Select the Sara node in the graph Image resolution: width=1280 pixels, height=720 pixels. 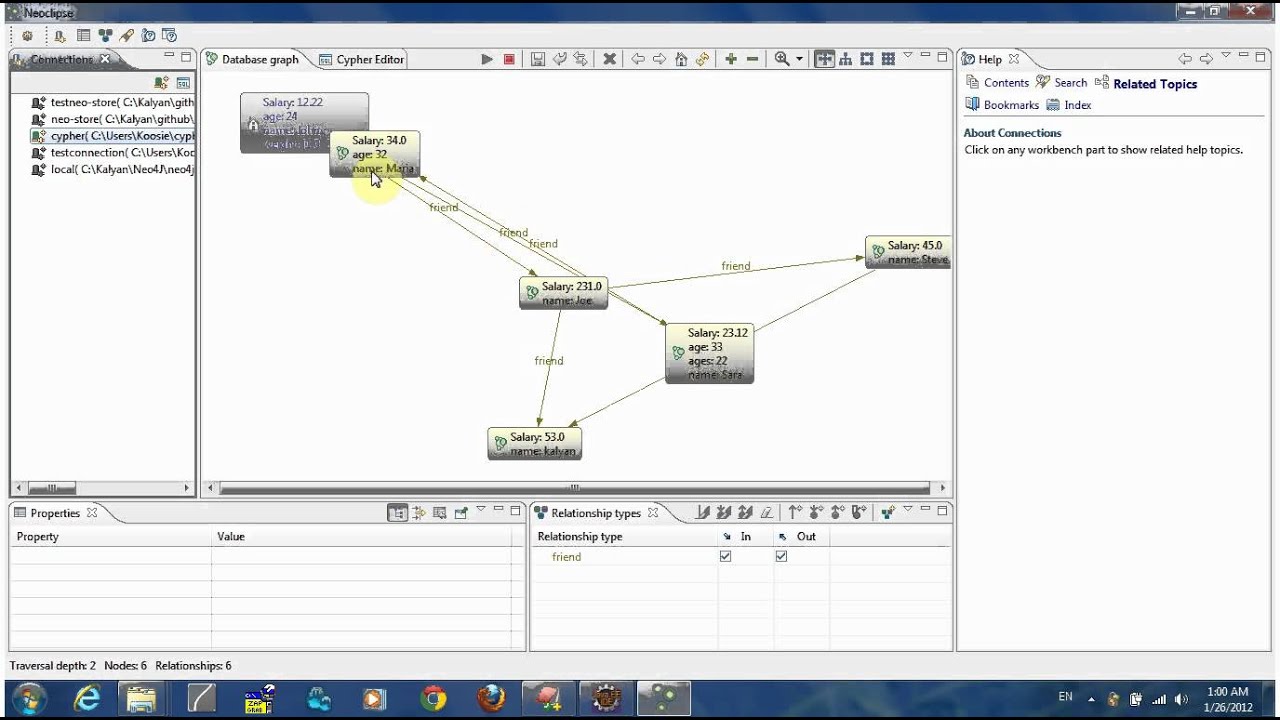pyautogui.click(x=710, y=354)
